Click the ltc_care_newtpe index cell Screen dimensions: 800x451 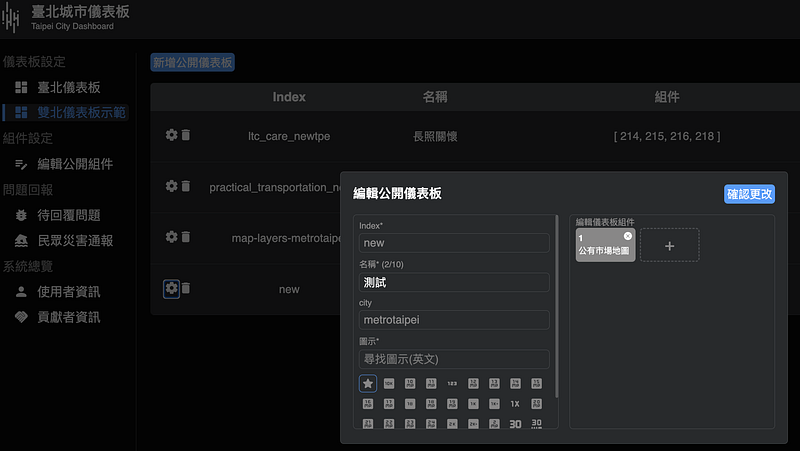[x=289, y=136]
